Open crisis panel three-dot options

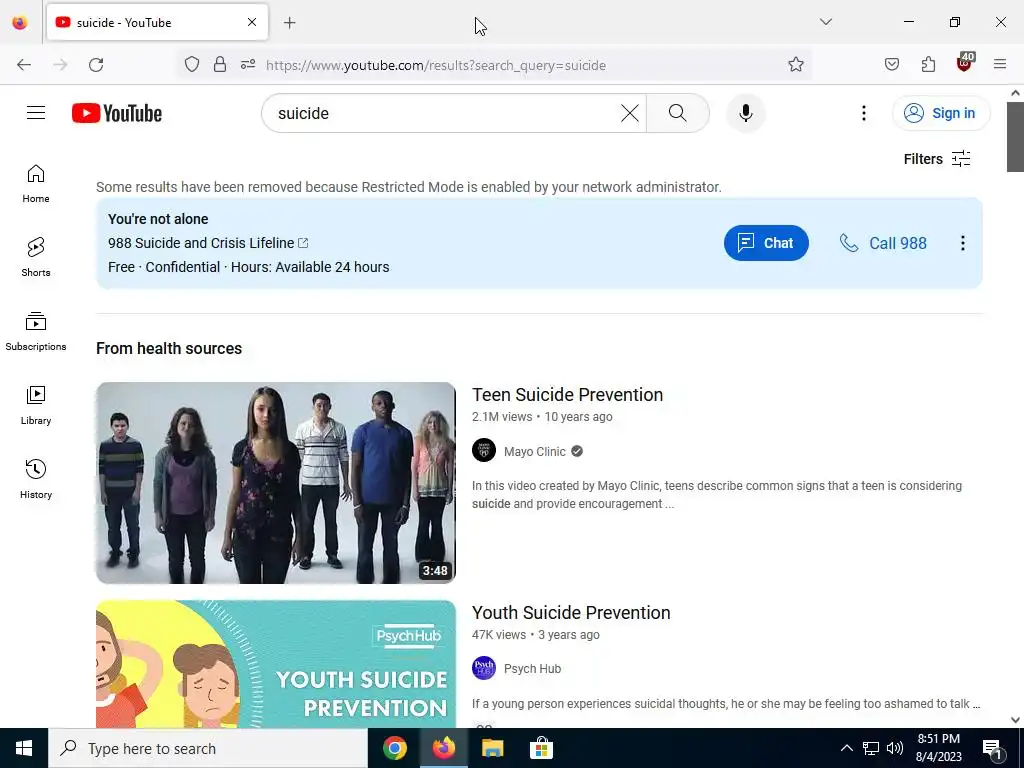[963, 243]
